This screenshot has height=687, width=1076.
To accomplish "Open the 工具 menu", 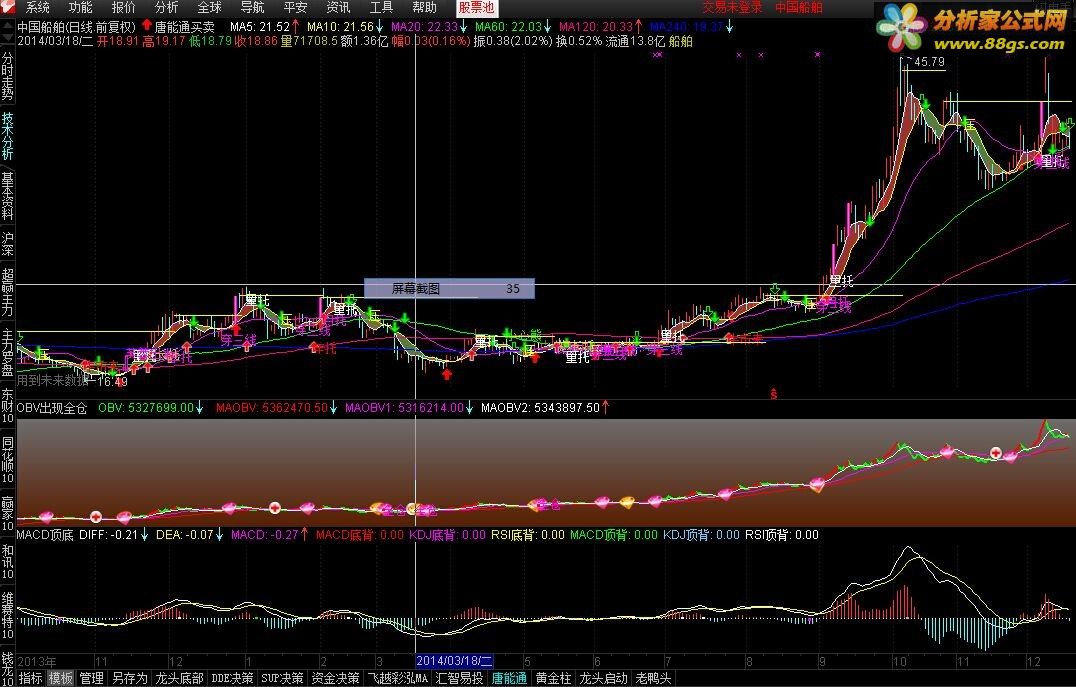I will (382, 8).
